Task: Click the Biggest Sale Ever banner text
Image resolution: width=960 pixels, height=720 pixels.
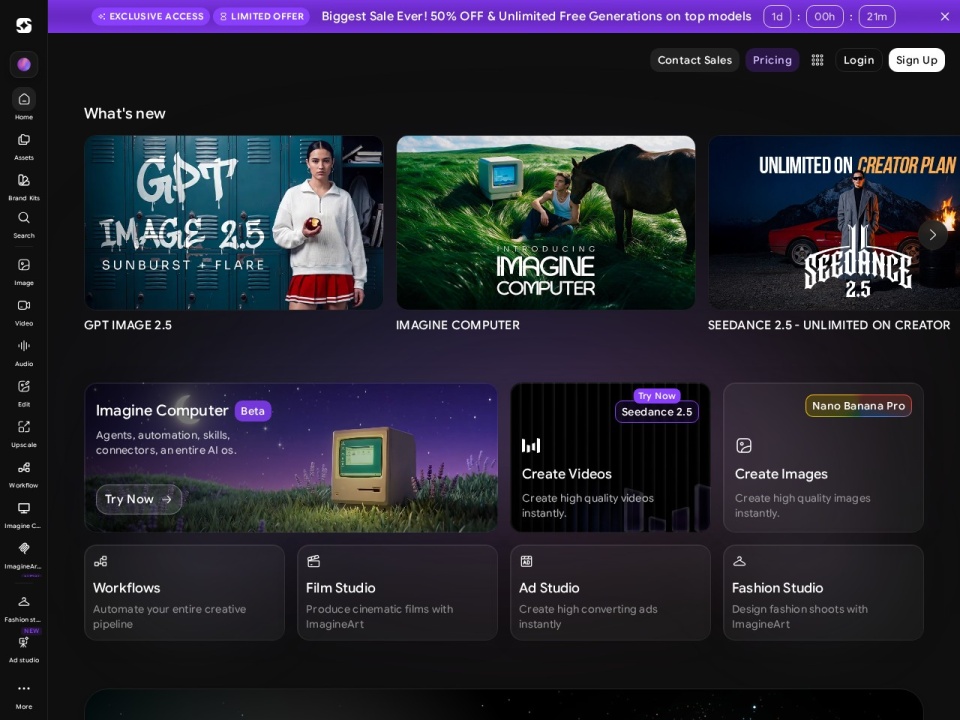Action: (x=536, y=17)
